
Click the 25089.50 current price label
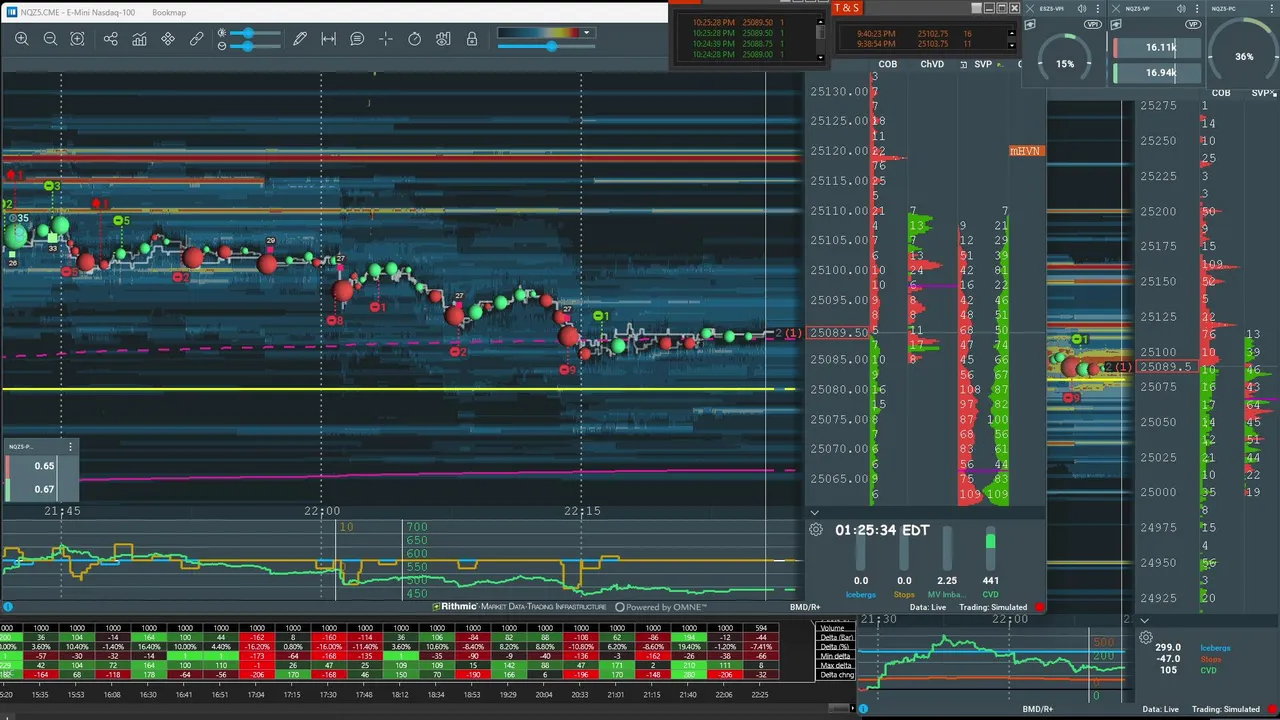pyautogui.click(x=838, y=333)
